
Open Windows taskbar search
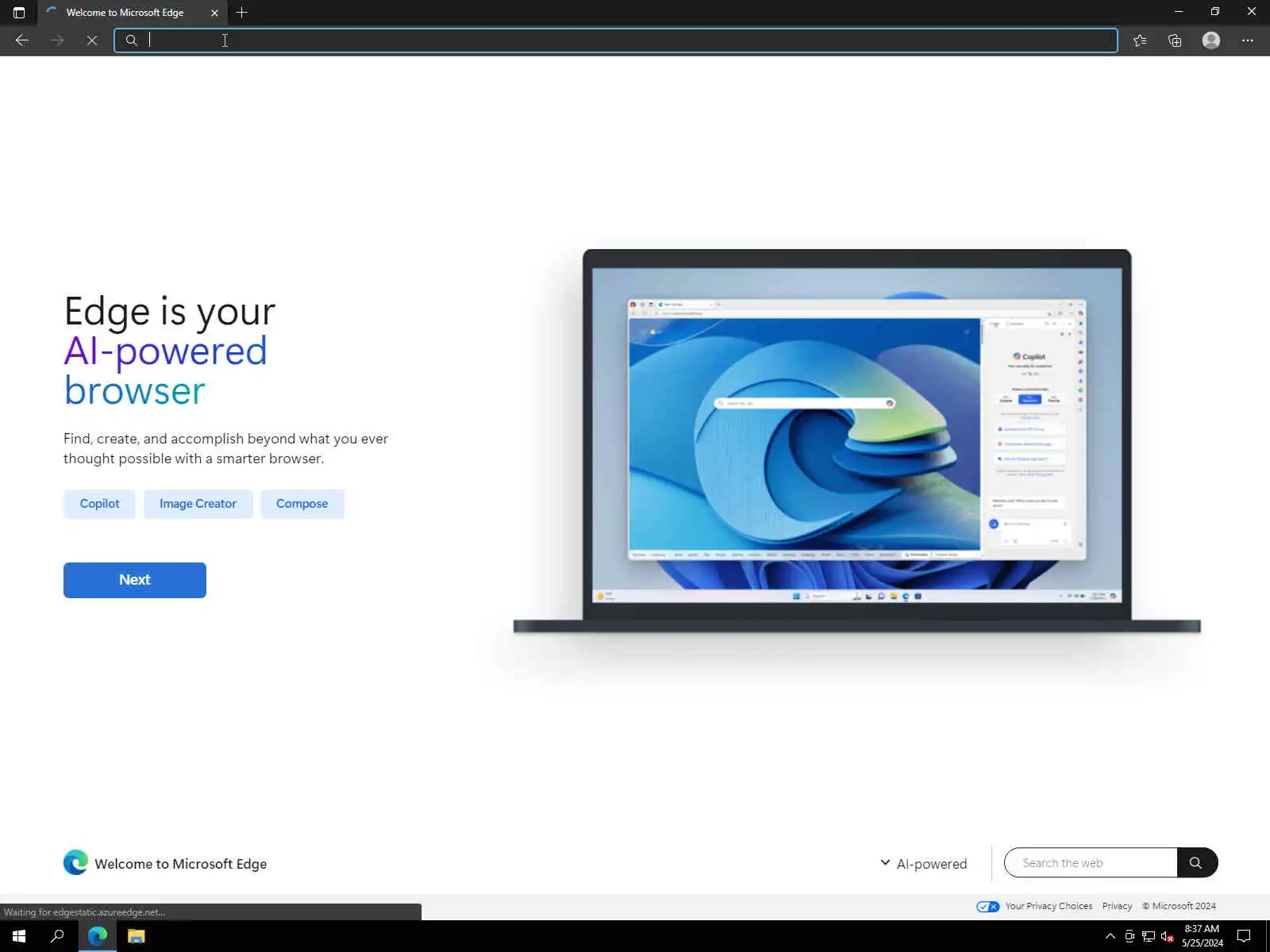[x=57, y=936]
